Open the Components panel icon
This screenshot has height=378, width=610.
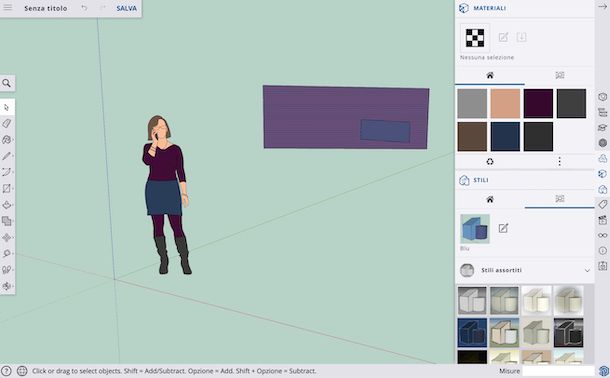coord(603,158)
